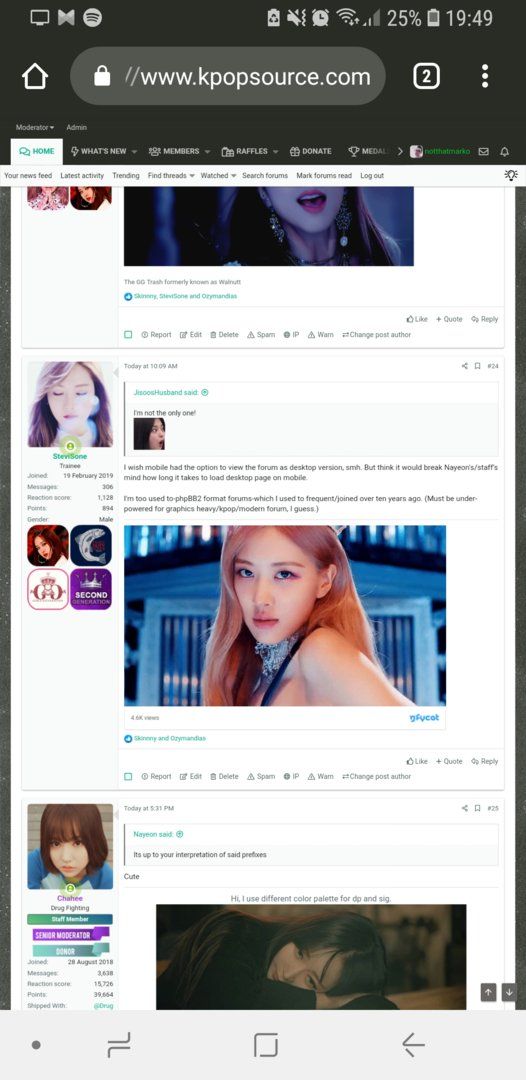
Task: Click the scroll-to-bottom arrow button
Action: [x=509, y=992]
